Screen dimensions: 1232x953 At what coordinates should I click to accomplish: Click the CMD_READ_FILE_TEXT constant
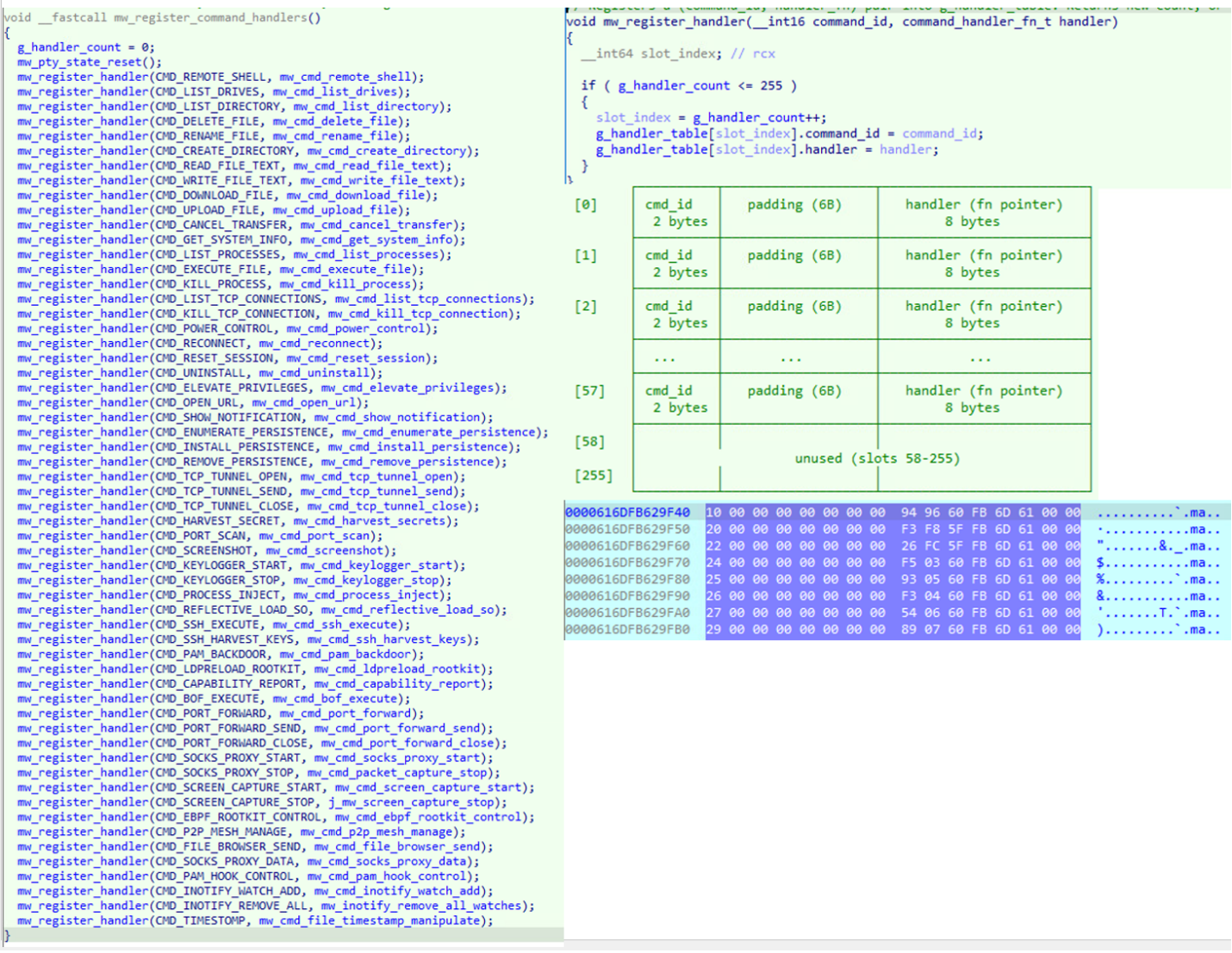217,165
